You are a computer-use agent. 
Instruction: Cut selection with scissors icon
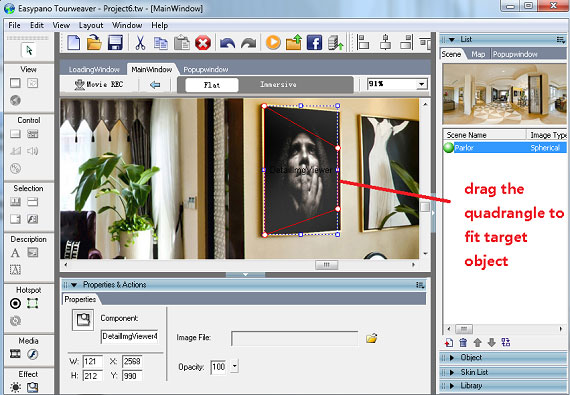140,43
